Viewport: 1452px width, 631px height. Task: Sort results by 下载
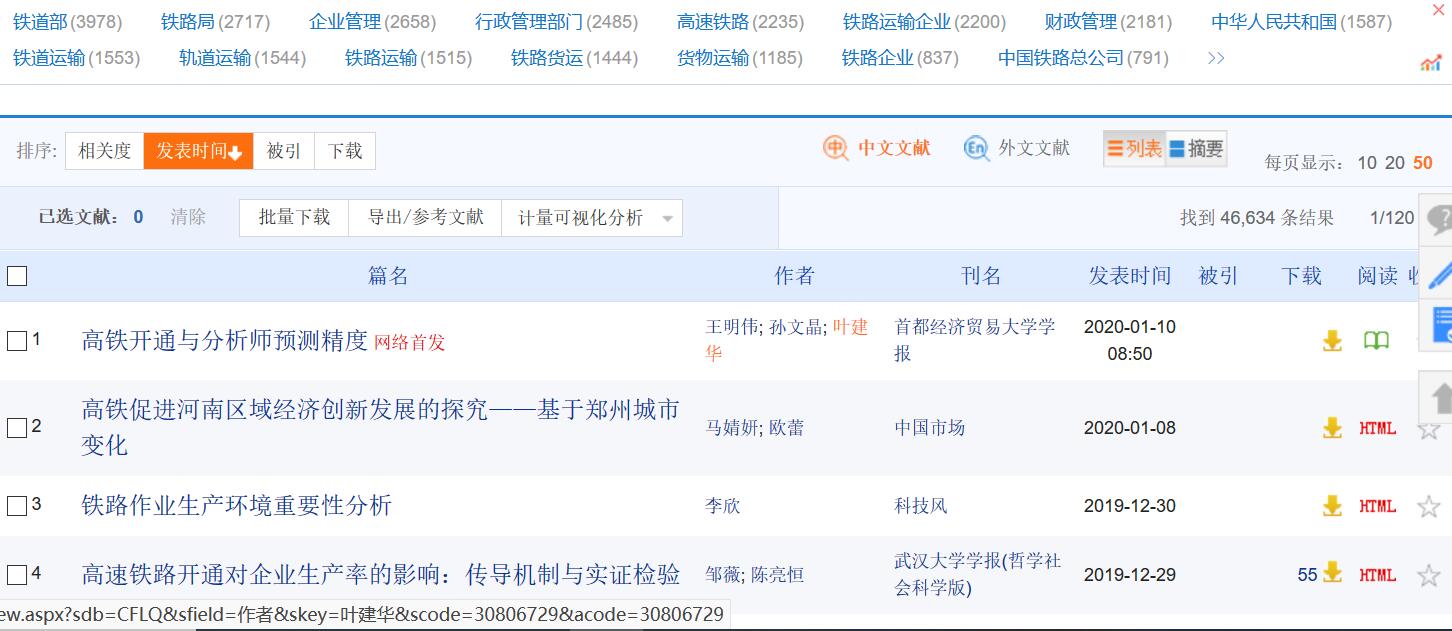coord(345,151)
